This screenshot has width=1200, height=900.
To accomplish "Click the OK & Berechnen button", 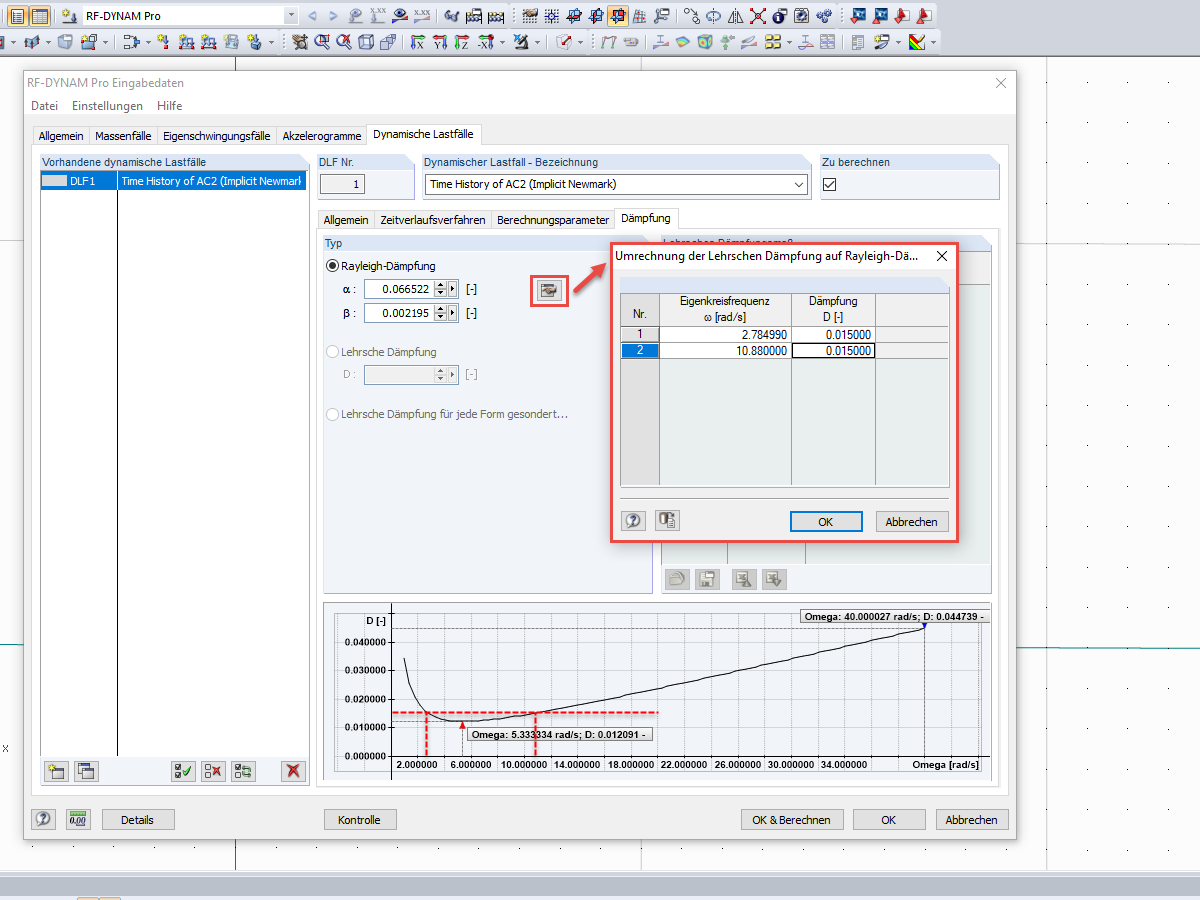I will point(792,819).
